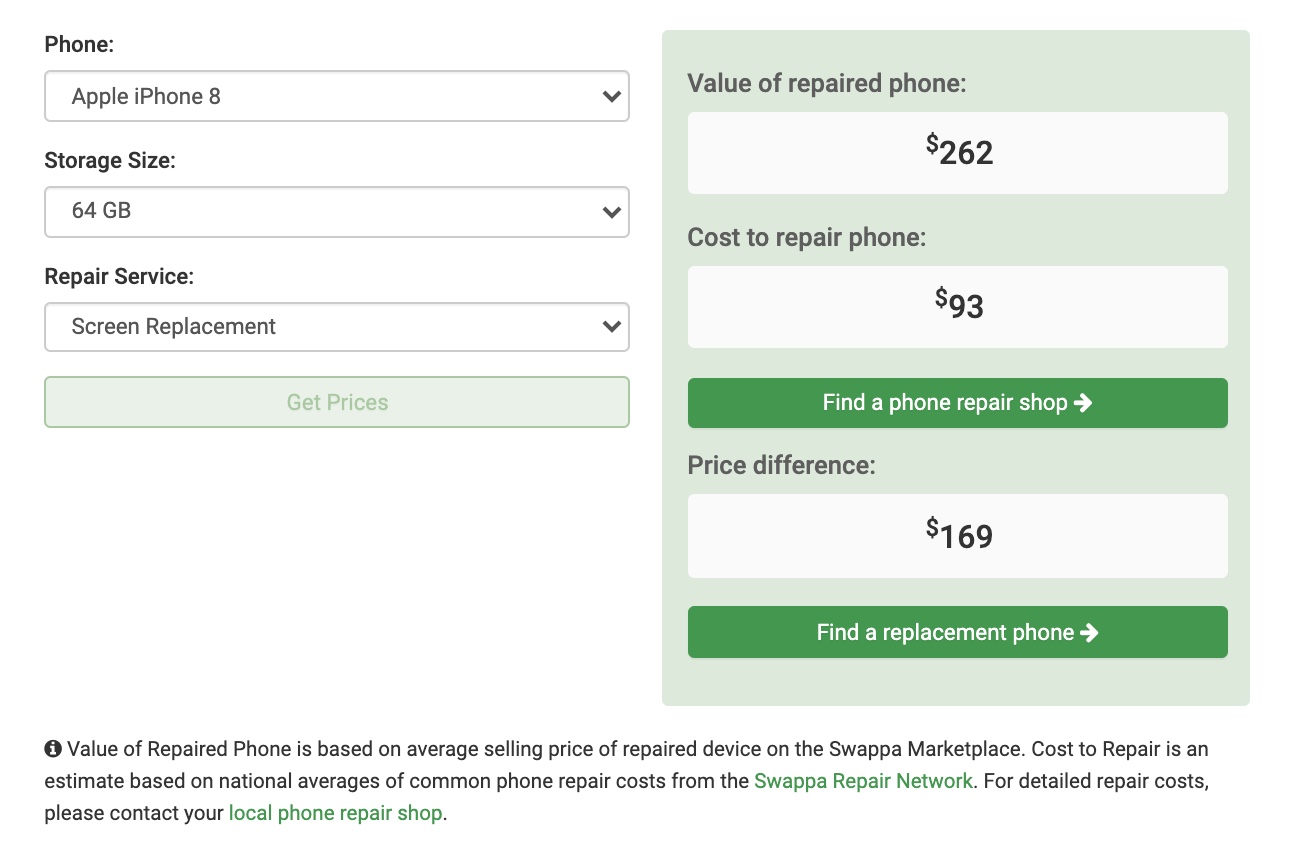This screenshot has width=1290, height=846.
Task: Click the $169 price difference box
Action: 957,535
